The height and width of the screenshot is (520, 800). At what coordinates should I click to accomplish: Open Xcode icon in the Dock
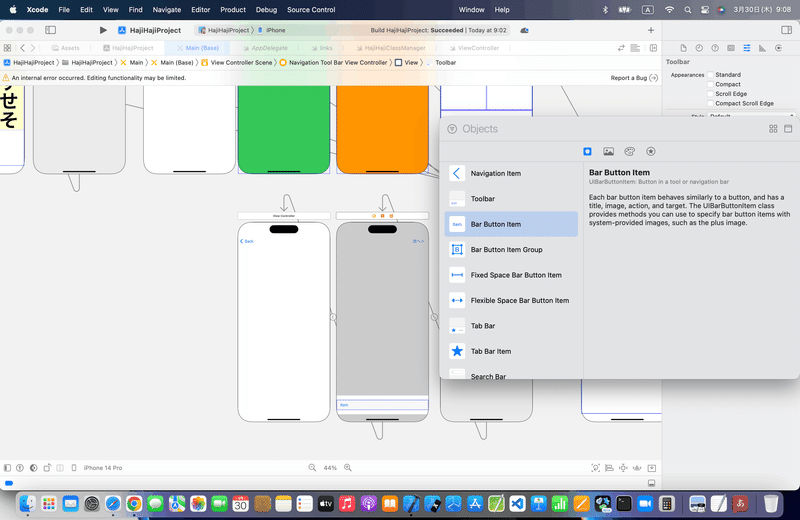coord(411,504)
